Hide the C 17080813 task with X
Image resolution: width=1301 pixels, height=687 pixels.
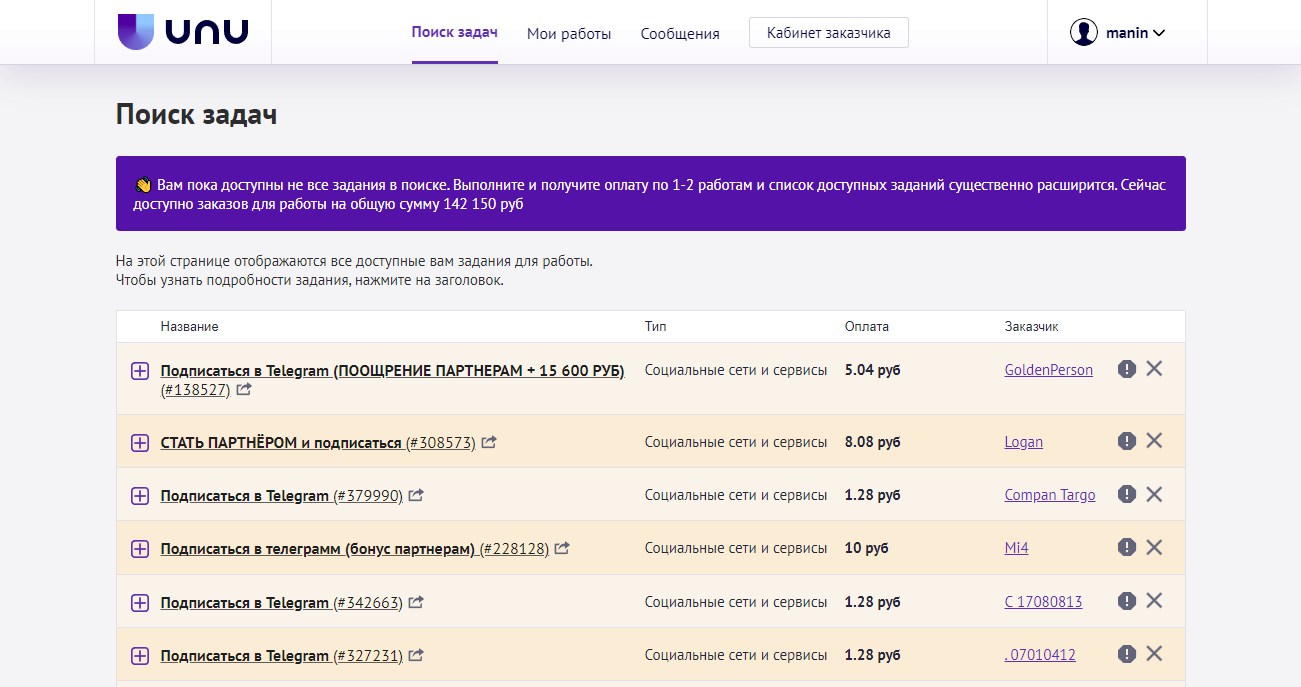pyautogui.click(x=1154, y=601)
